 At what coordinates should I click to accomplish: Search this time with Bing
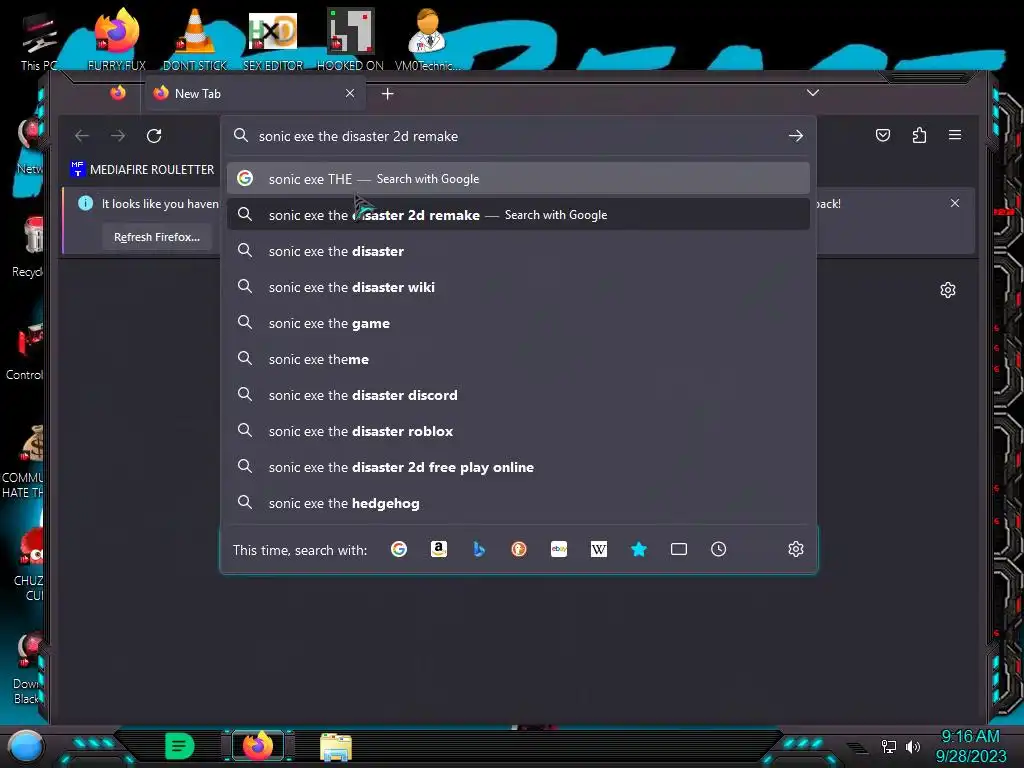pos(479,549)
